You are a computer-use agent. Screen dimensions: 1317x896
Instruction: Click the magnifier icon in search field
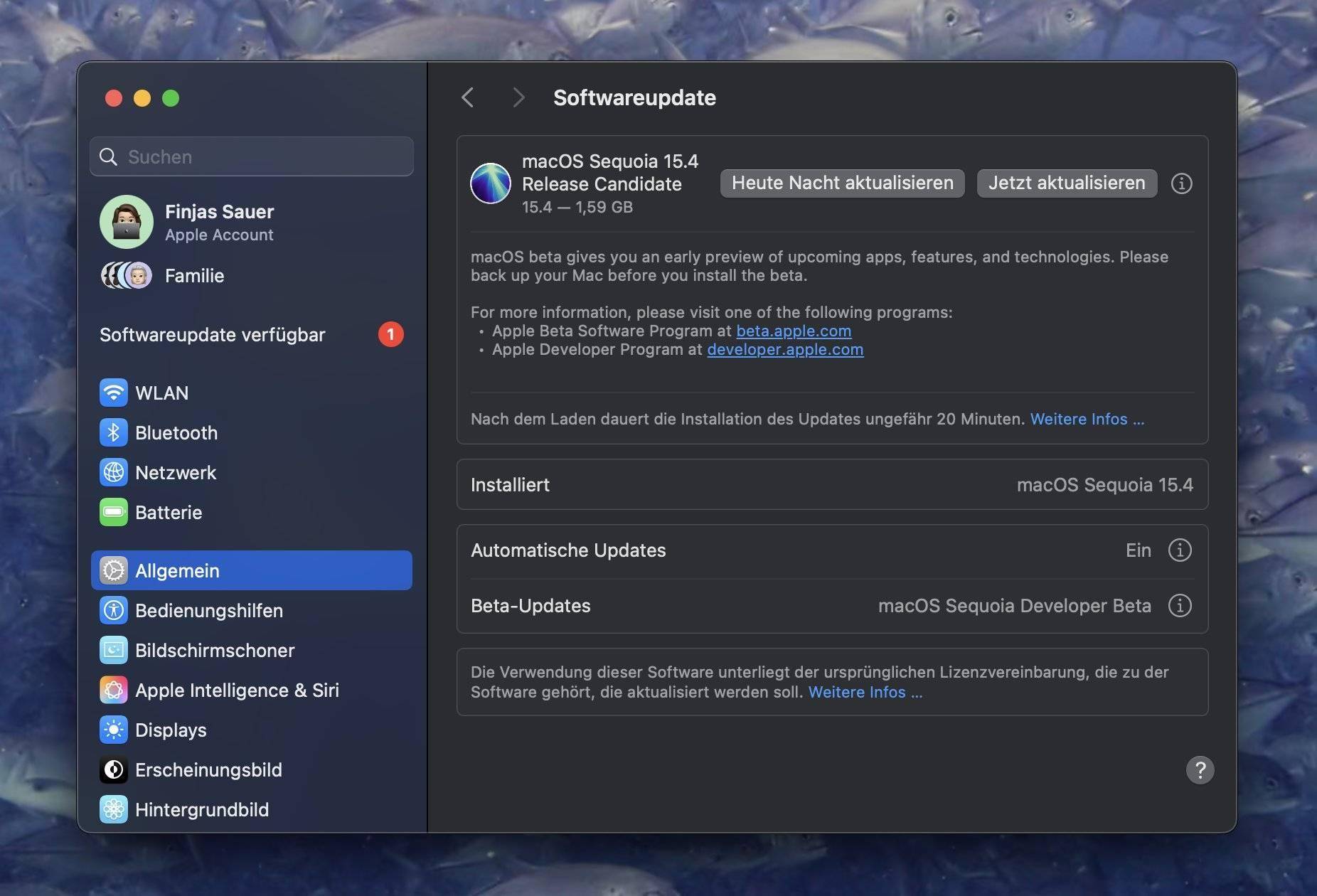pyautogui.click(x=108, y=156)
